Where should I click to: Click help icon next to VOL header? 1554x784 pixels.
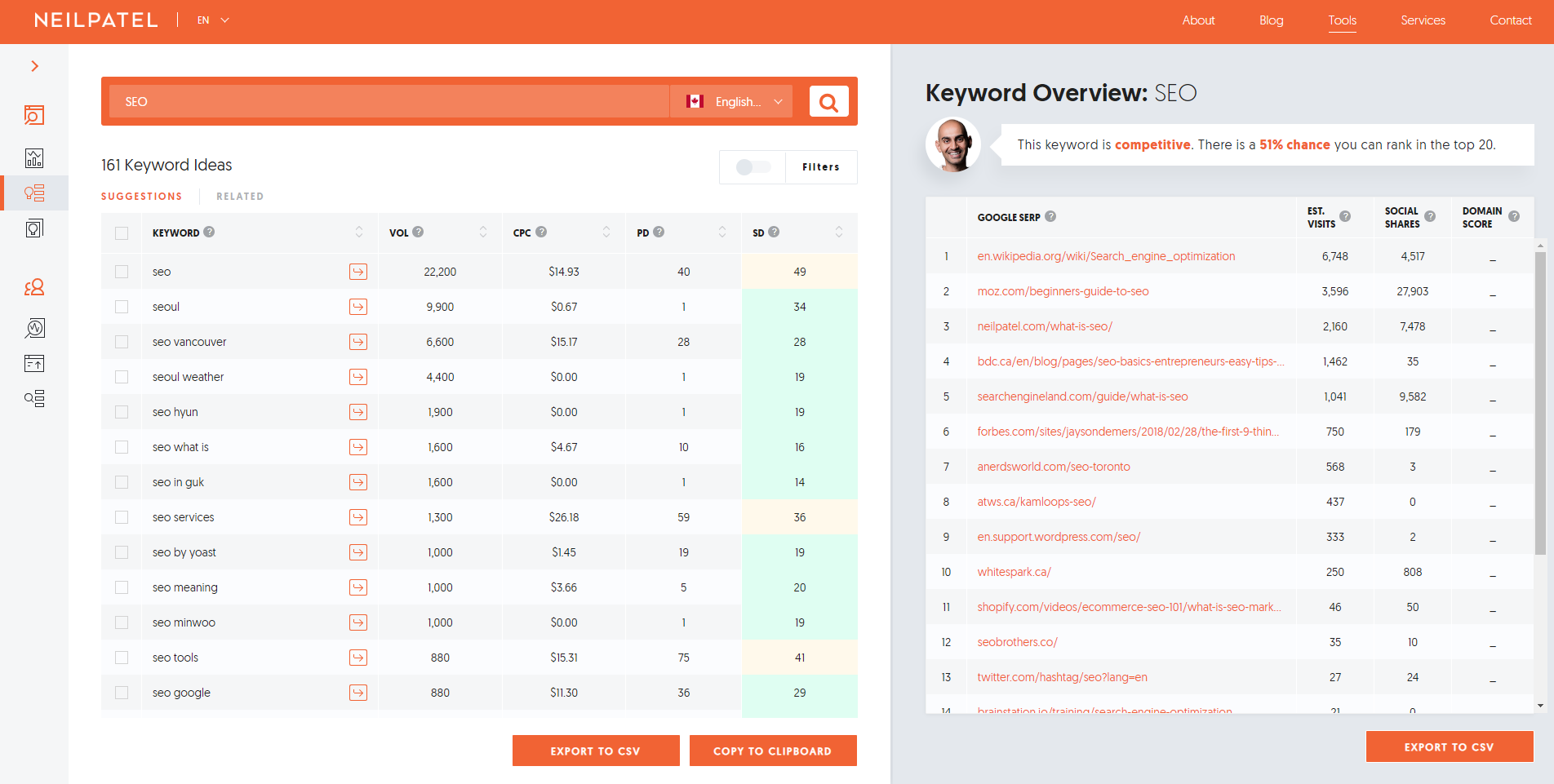(418, 232)
